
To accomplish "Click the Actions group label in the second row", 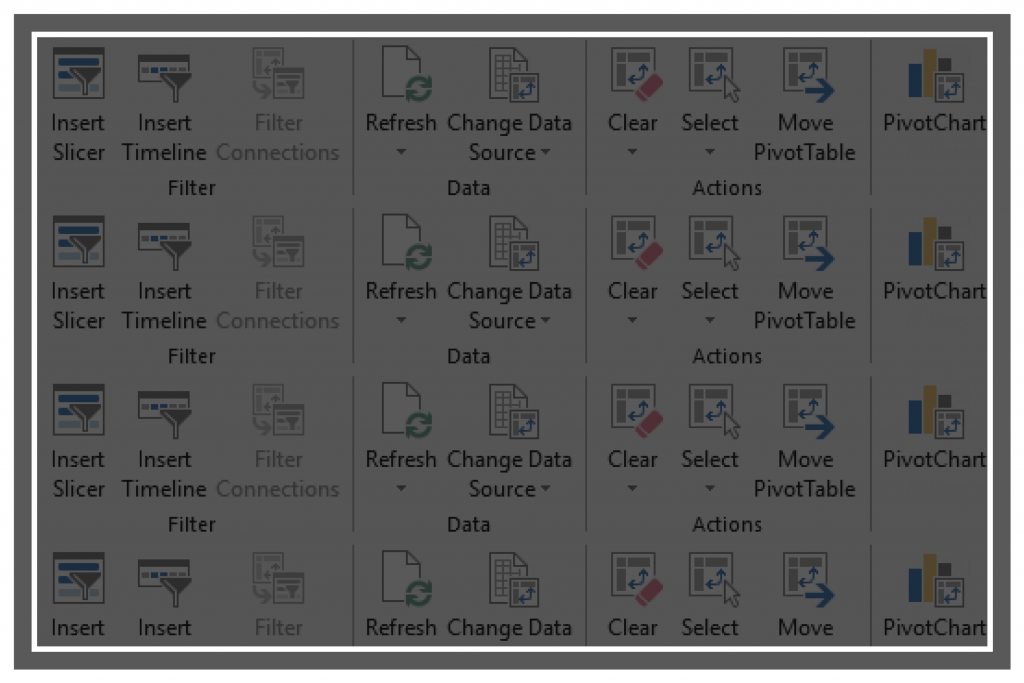I will pyautogui.click(x=727, y=356).
